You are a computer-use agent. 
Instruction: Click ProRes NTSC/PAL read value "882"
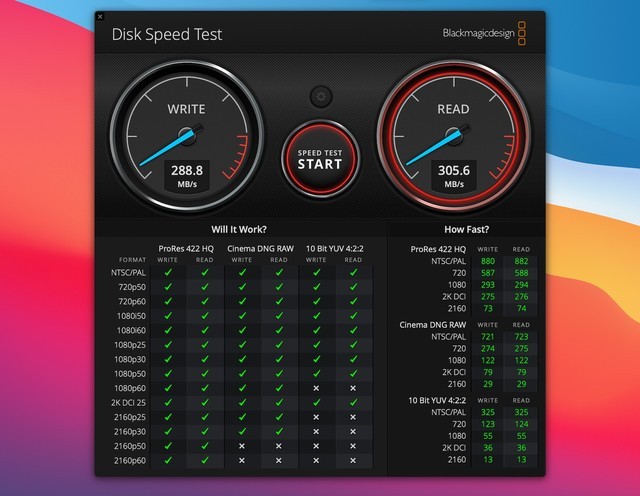click(x=521, y=261)
